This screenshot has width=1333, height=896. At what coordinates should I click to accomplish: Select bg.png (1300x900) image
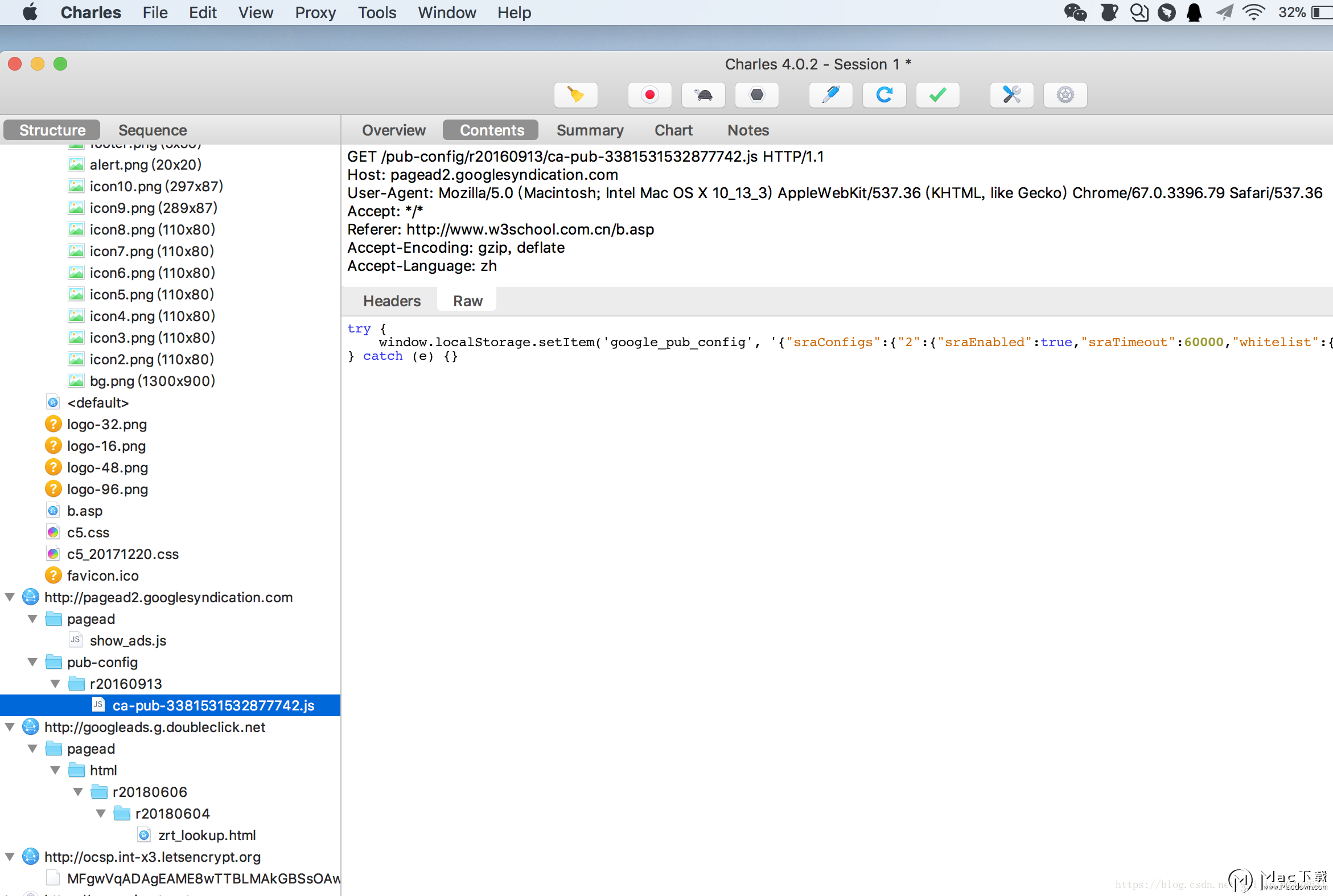(x=152, y=381)
